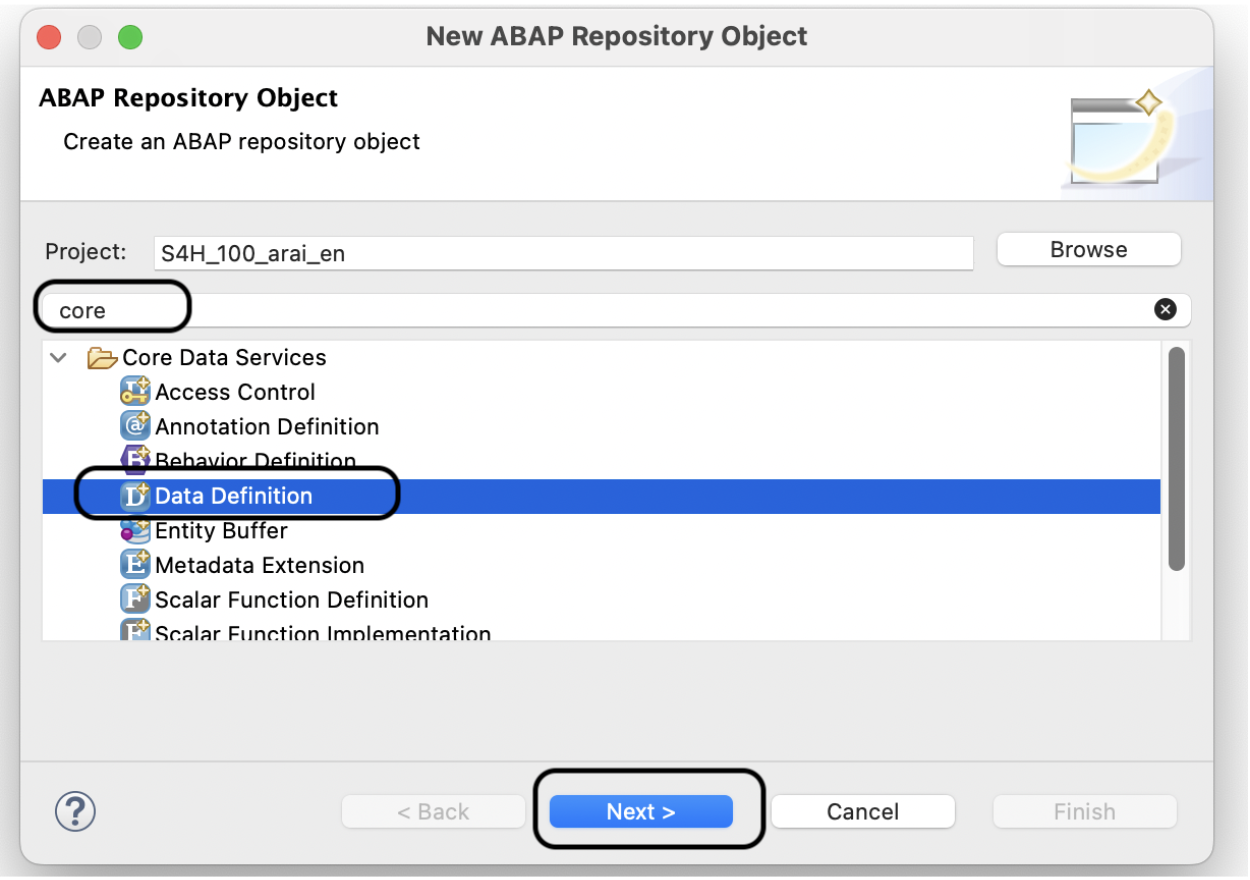Close the dialog with the red button

click(x=49, y=38)
